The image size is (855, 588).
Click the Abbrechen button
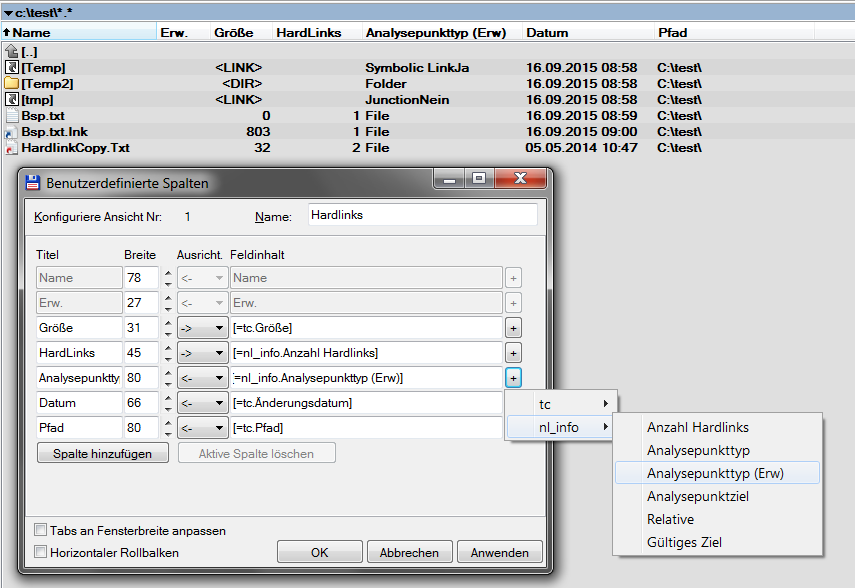coord(409,552)
